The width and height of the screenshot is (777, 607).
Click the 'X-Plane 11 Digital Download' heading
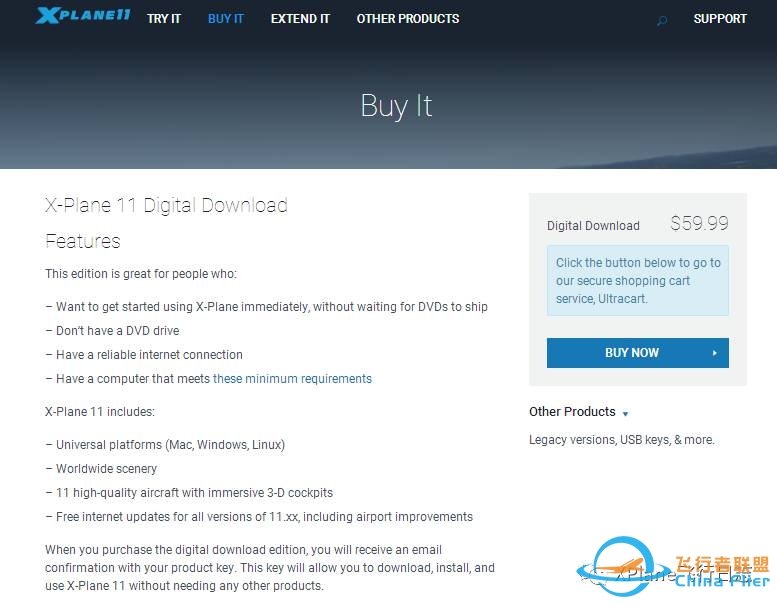(166, 205)
